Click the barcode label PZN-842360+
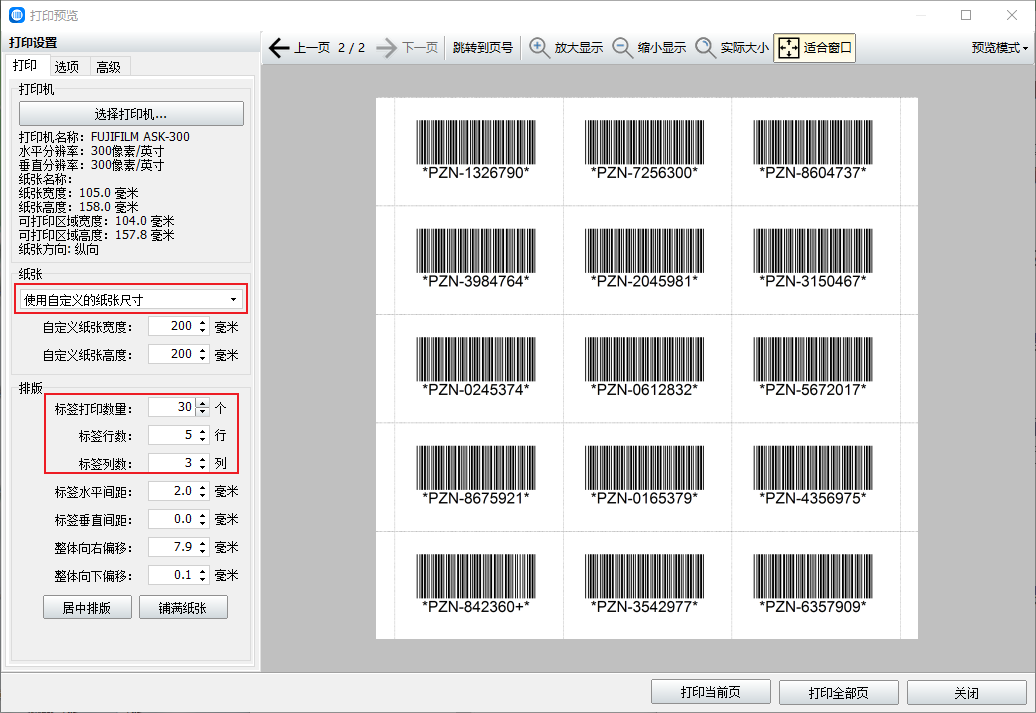 click(476, 583)
